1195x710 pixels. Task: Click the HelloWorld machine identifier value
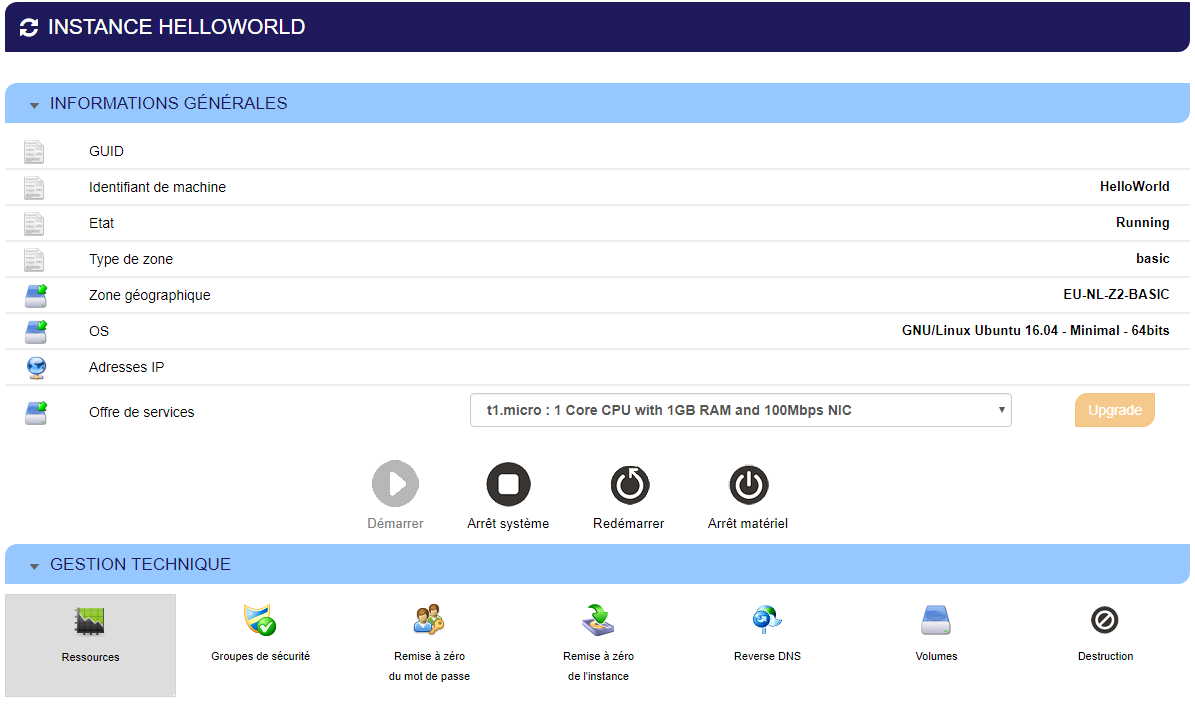[1134, 187]
